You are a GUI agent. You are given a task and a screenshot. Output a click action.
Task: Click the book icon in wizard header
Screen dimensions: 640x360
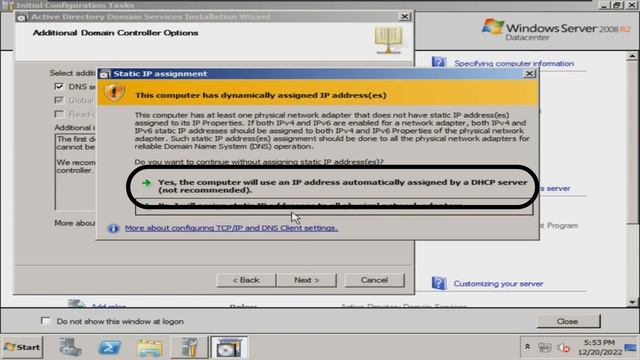(x=389, y=40)
